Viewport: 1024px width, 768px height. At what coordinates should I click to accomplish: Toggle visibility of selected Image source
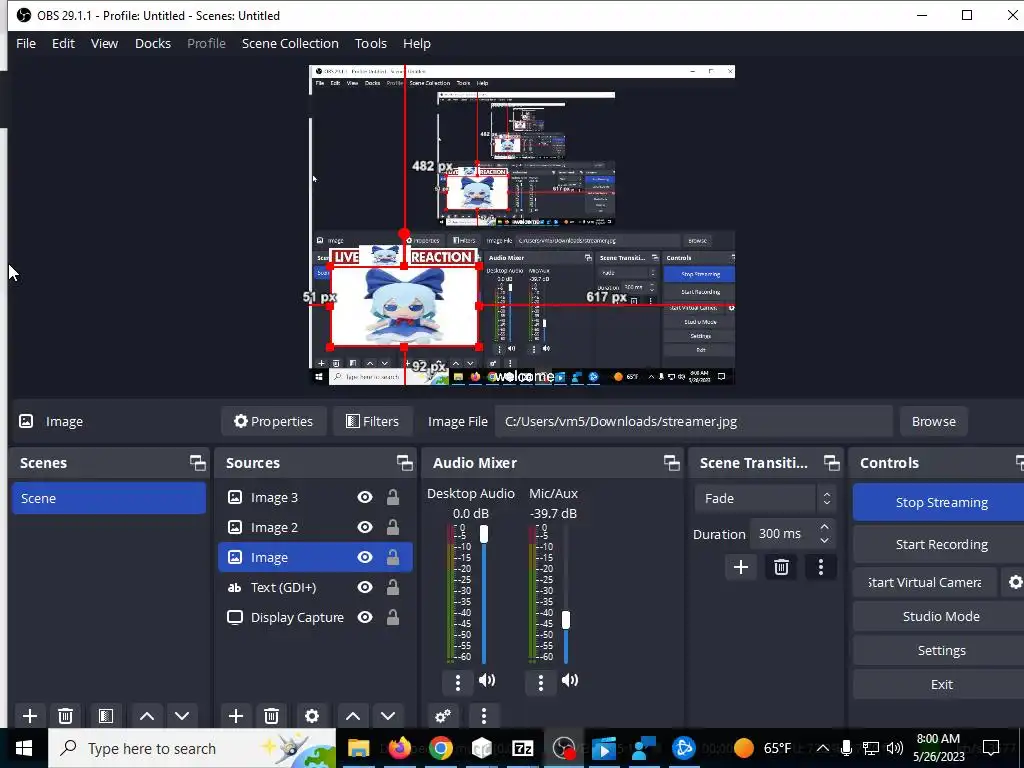point(365,557)
